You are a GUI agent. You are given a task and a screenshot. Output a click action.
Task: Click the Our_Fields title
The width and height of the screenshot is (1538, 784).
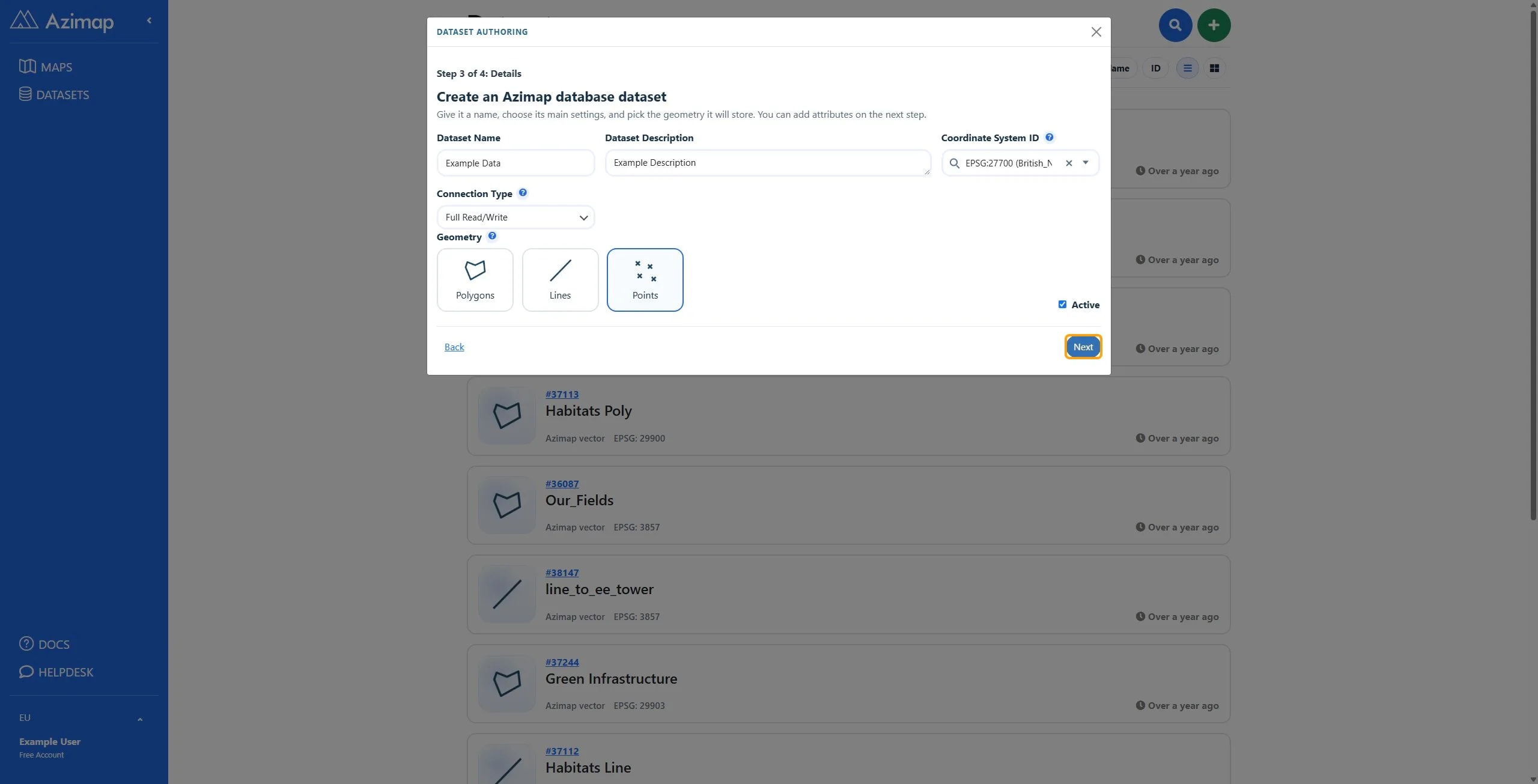[x=579, y=500]
